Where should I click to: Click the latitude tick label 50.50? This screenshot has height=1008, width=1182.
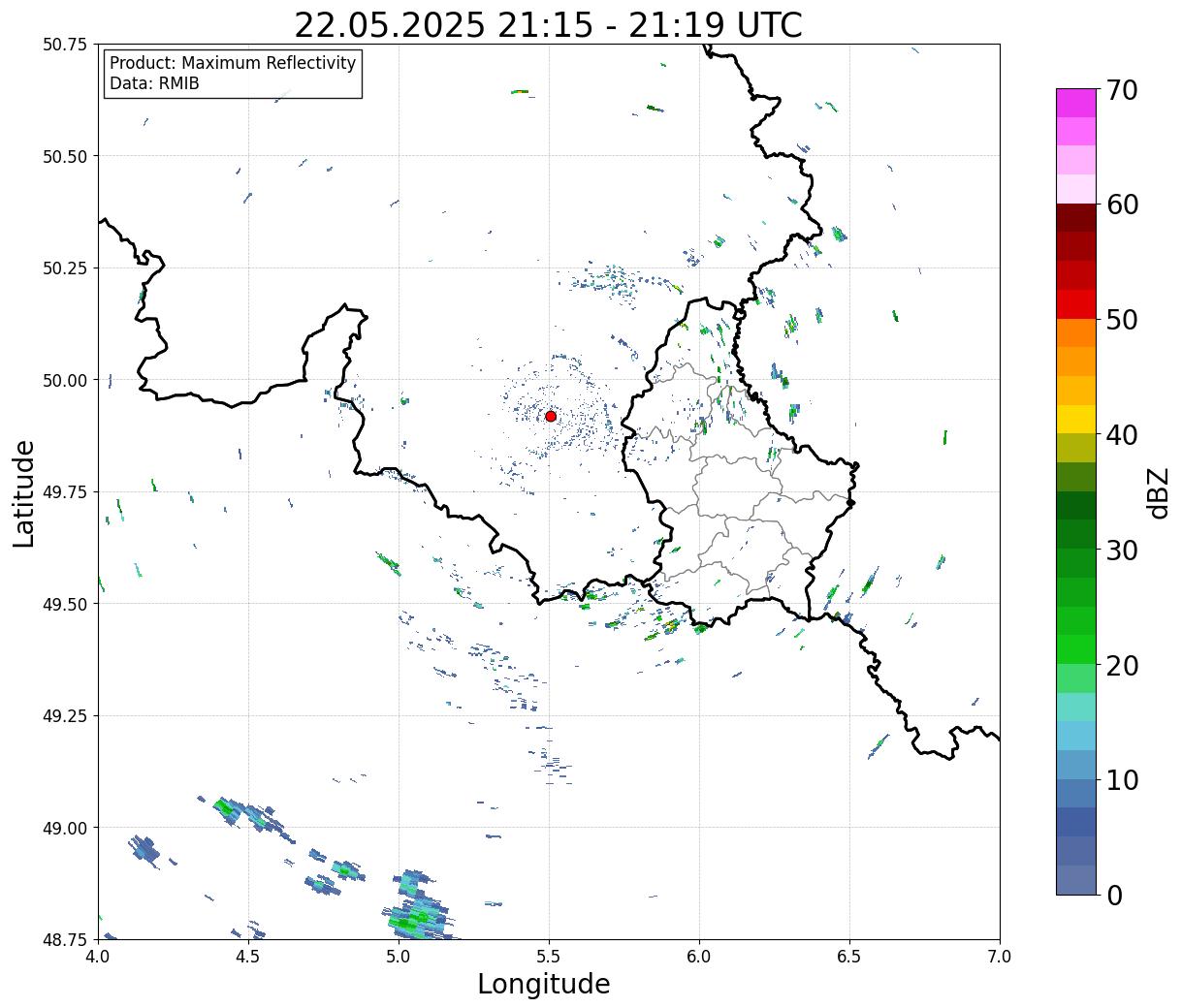coord(65,156)
